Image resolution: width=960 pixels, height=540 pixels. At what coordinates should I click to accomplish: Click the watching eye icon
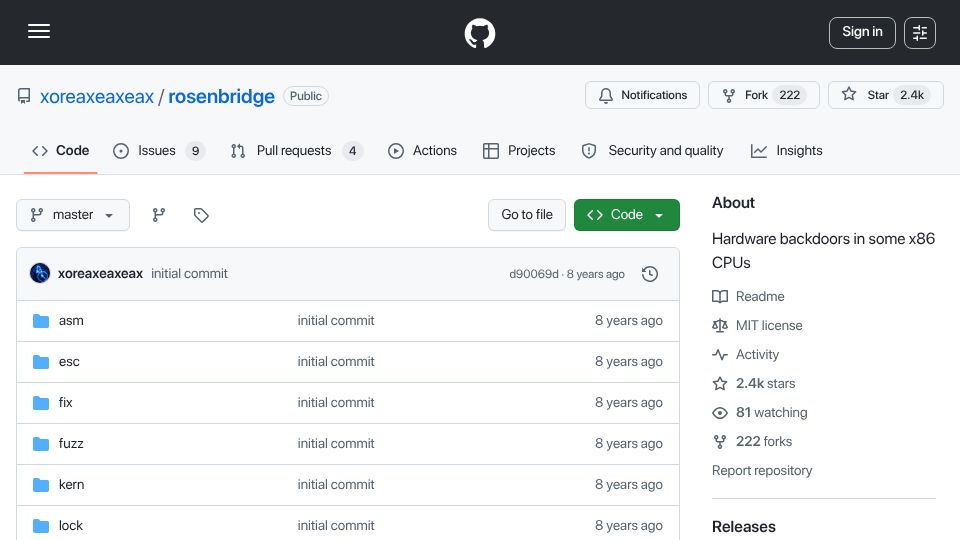[720, 413]
